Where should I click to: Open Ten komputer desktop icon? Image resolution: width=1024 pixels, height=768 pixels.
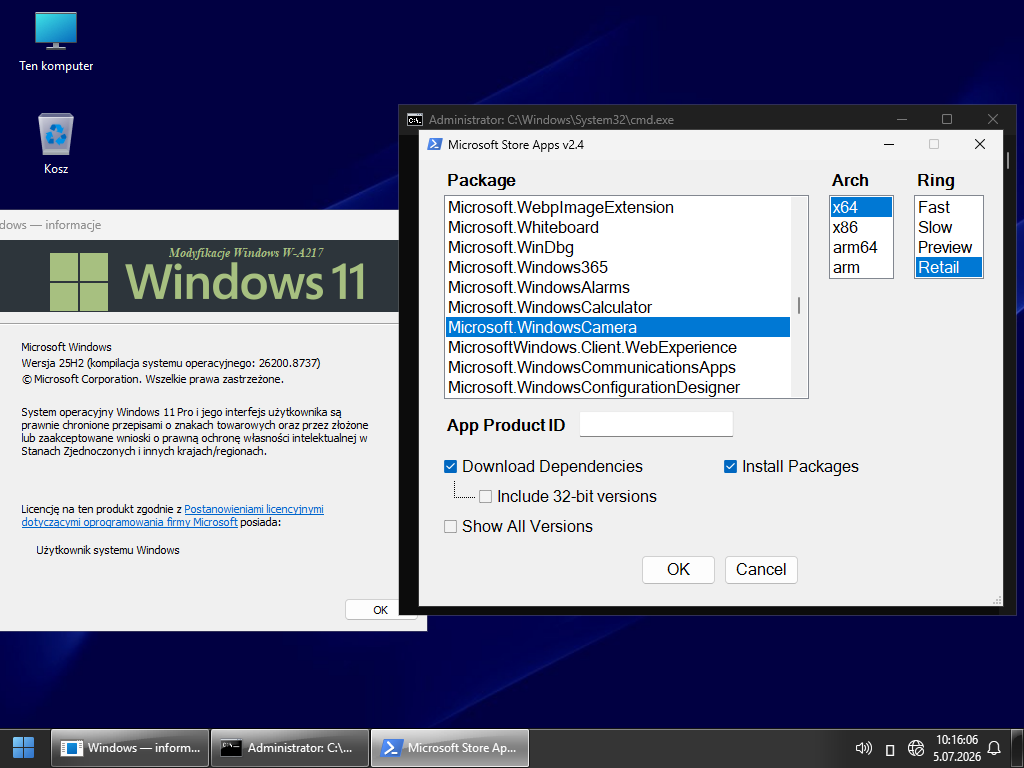pyautogui.click(x=56, y=42)
